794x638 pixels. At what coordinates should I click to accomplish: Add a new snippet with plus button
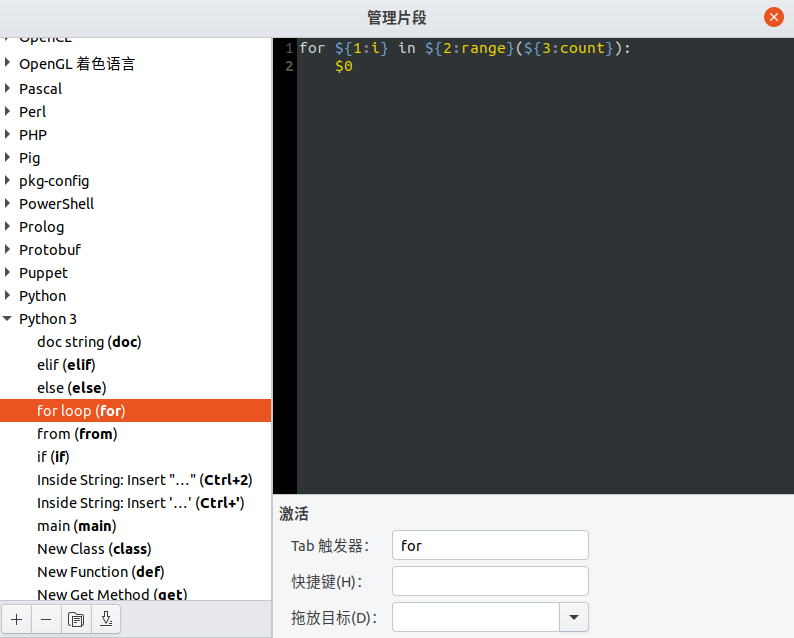pyautogui.click(x=16, y=619)
